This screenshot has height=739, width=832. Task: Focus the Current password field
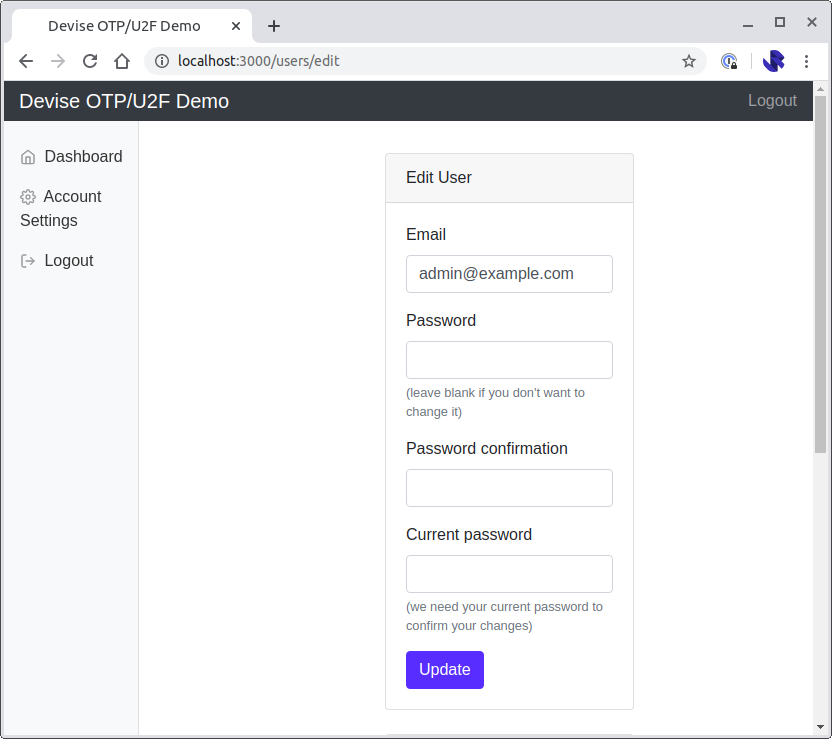[509, 574]
